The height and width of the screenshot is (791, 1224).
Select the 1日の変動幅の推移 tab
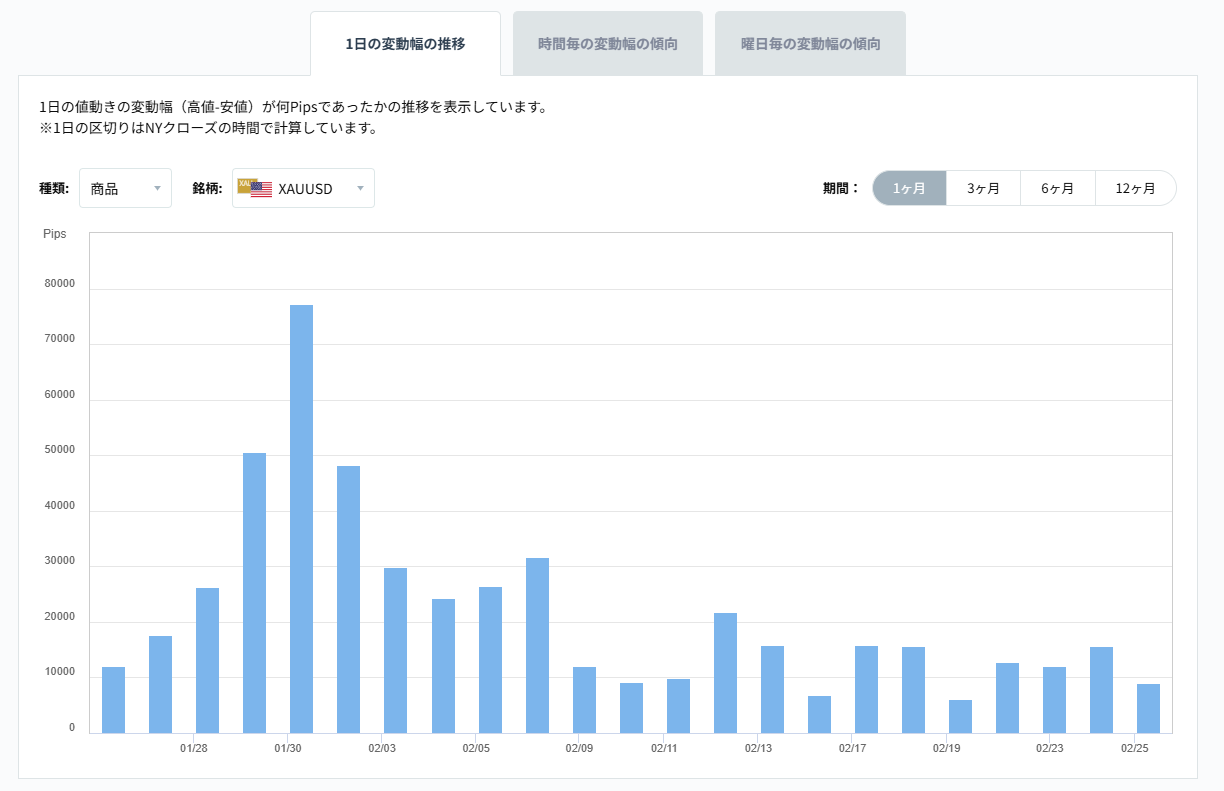click(x=405, y=42)
